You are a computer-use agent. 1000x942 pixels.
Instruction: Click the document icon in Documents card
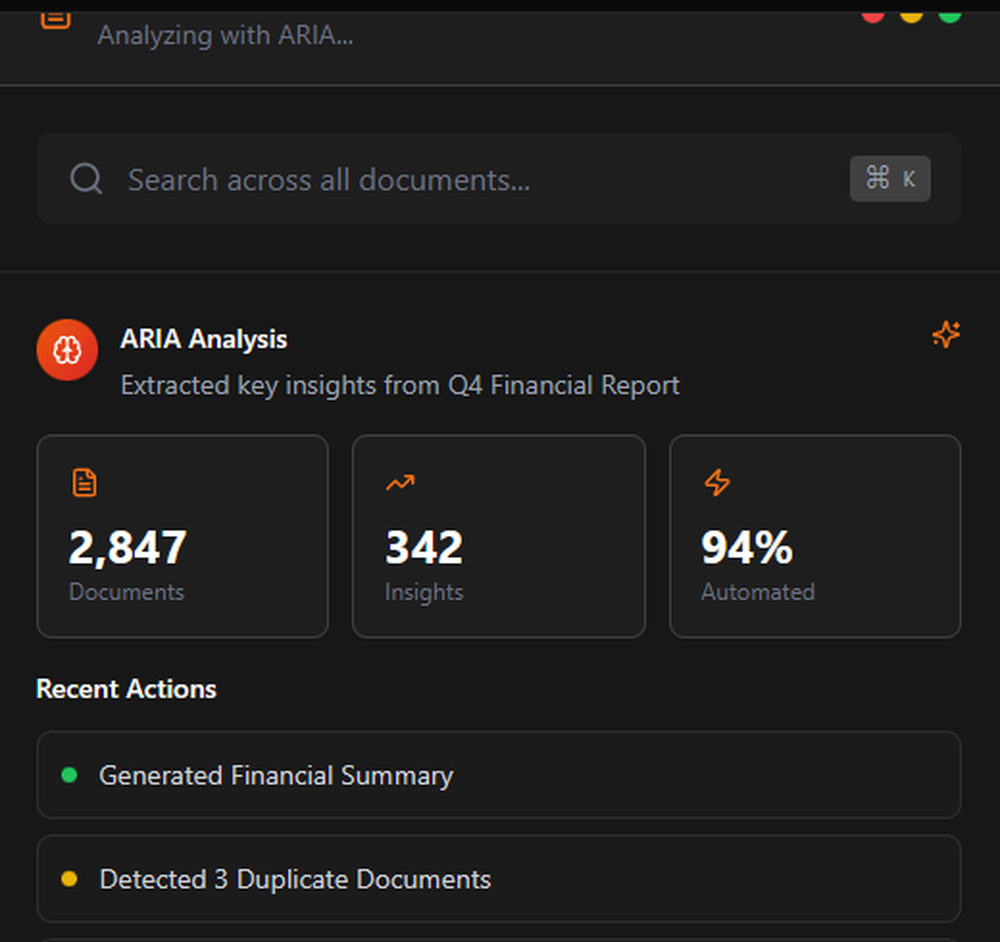(84, 482)
